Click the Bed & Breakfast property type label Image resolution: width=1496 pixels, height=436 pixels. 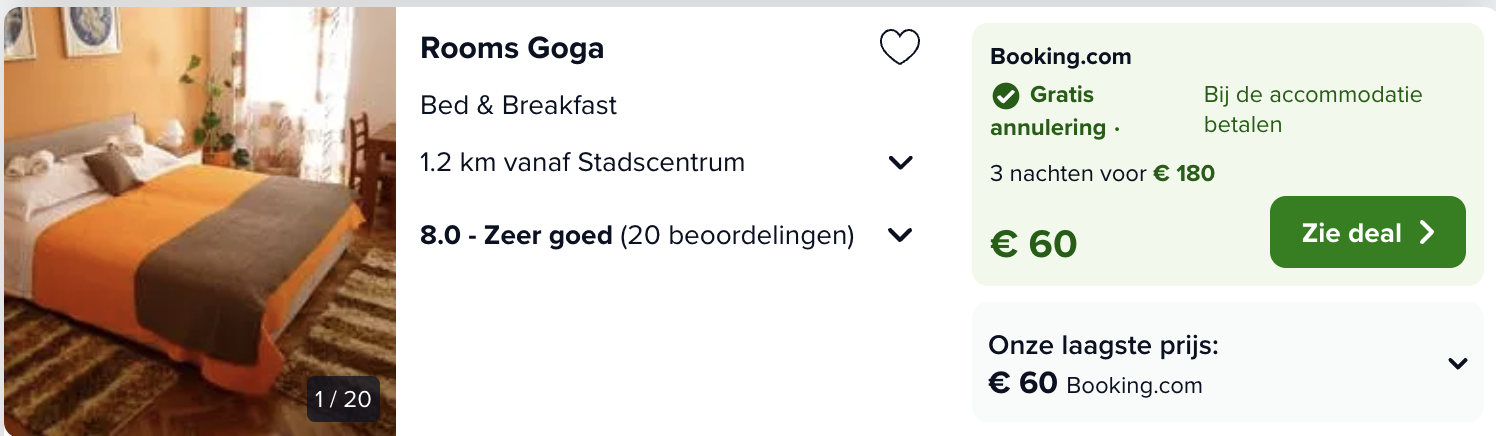coord(519,105)
